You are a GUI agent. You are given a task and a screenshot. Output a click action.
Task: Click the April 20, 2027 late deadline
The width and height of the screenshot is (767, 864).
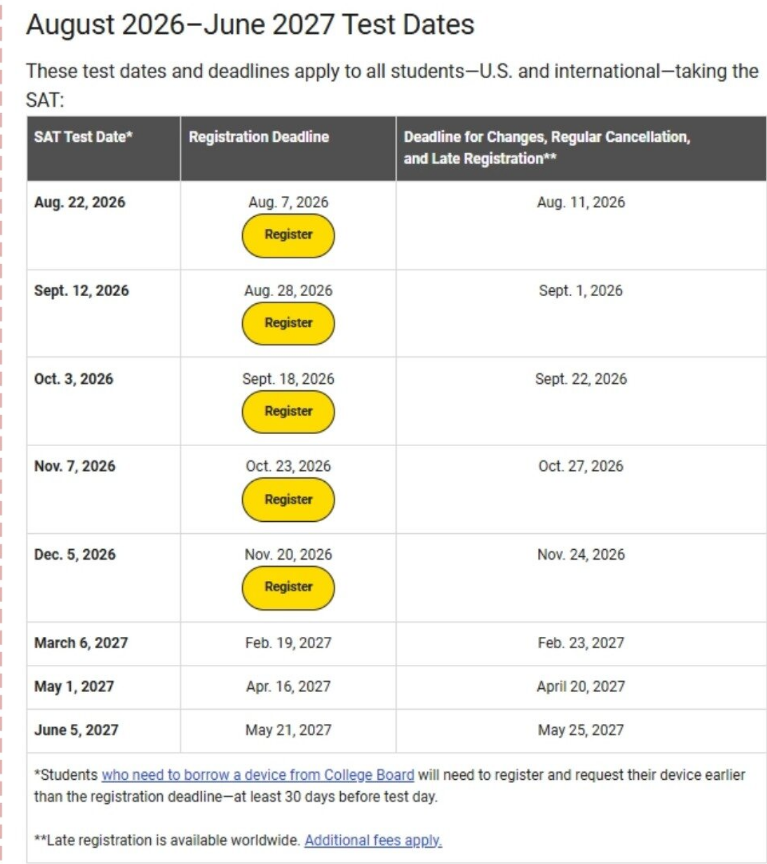coord(581,687)
